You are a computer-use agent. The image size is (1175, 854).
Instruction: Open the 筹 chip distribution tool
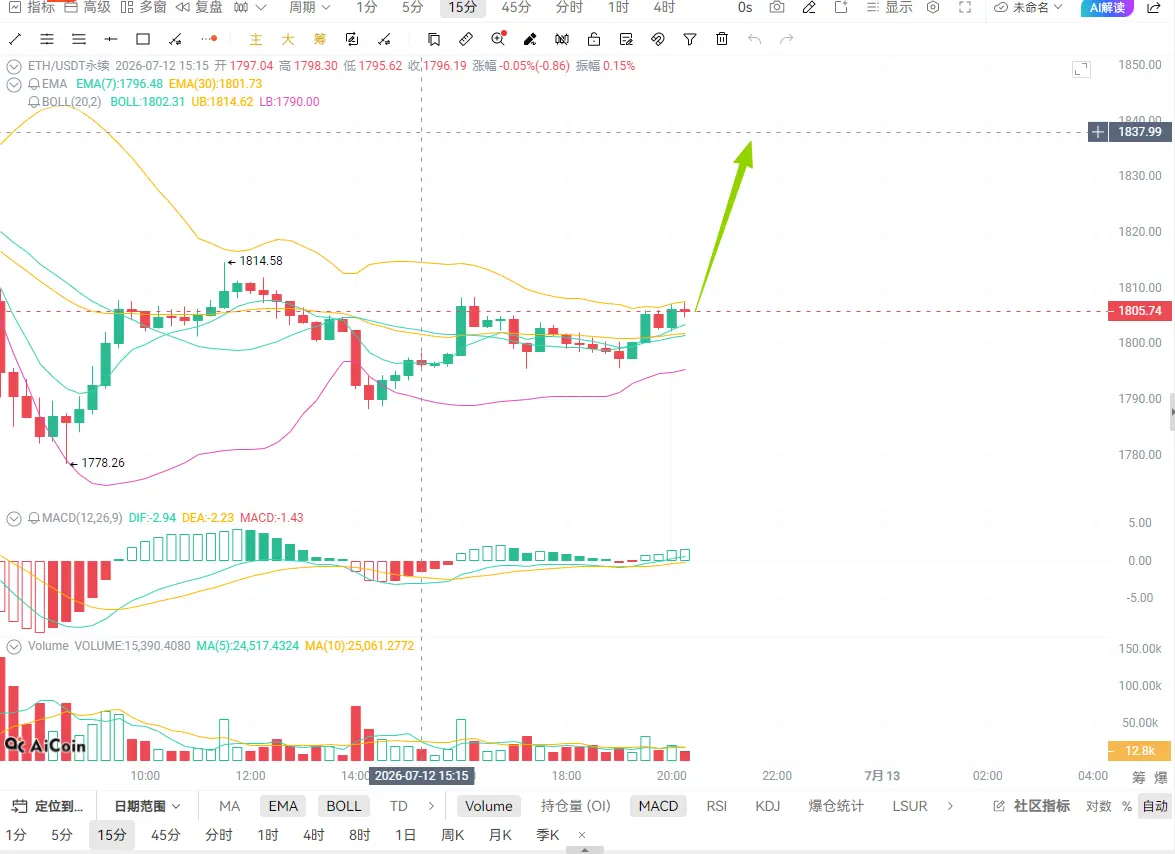point(320,39)
